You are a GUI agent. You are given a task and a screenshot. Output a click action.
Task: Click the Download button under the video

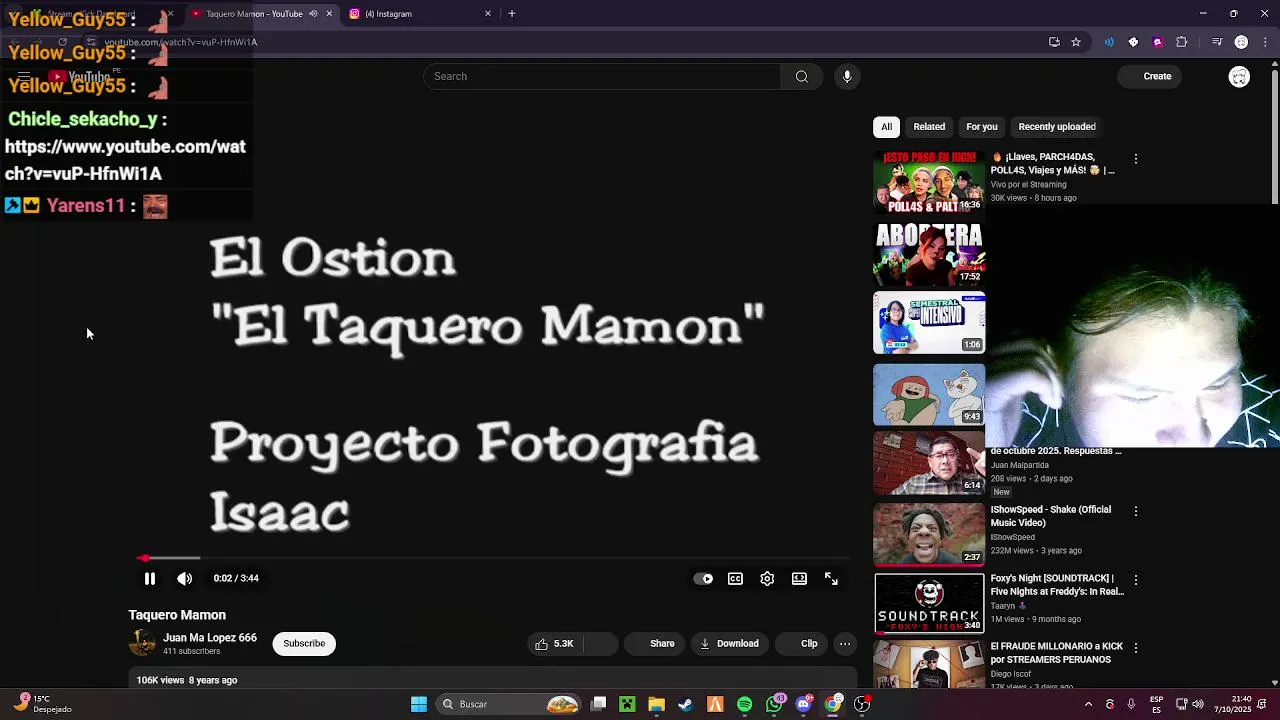tap(729, 644)
